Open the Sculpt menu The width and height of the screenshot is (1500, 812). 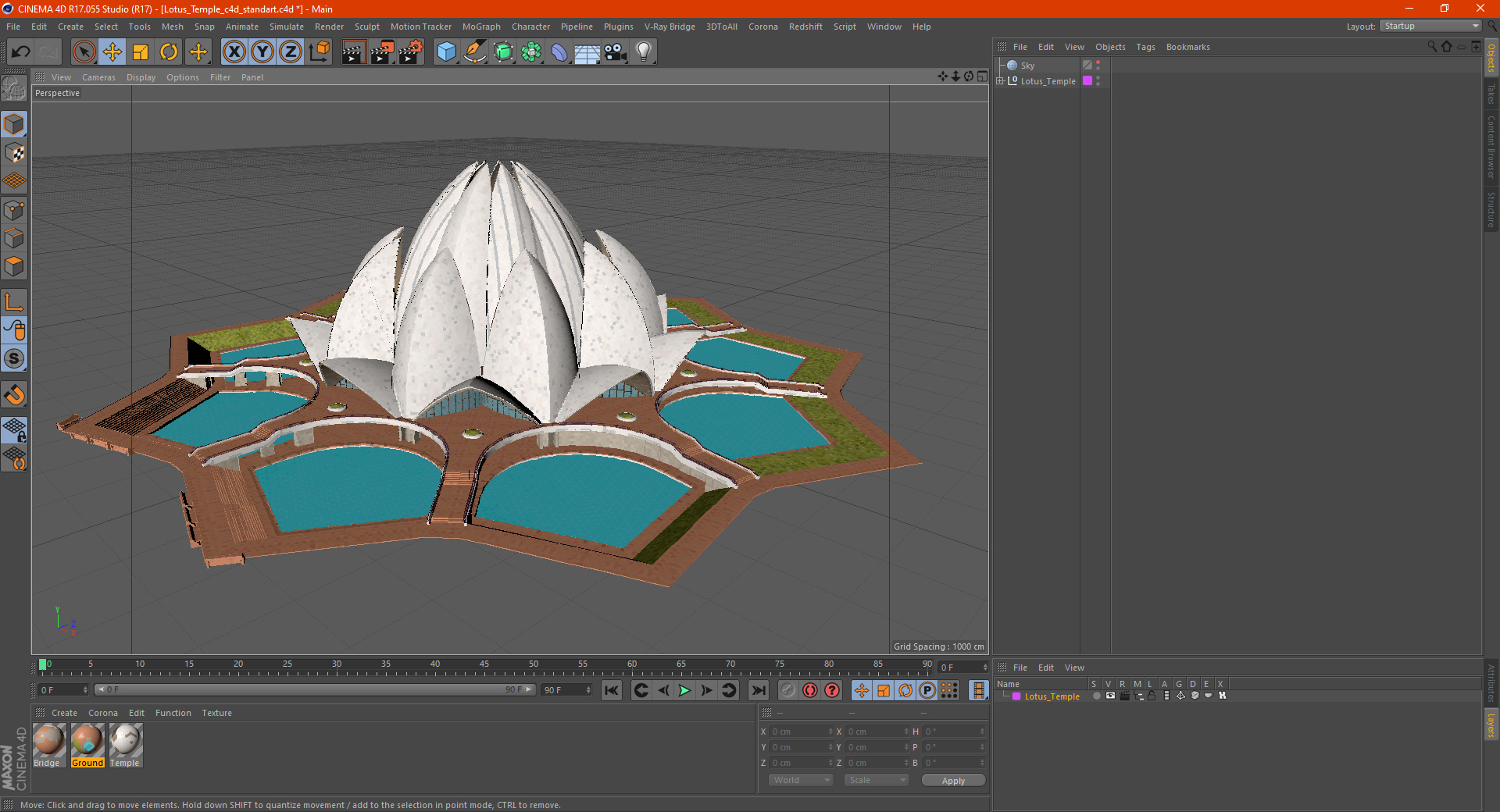[366, 27]
